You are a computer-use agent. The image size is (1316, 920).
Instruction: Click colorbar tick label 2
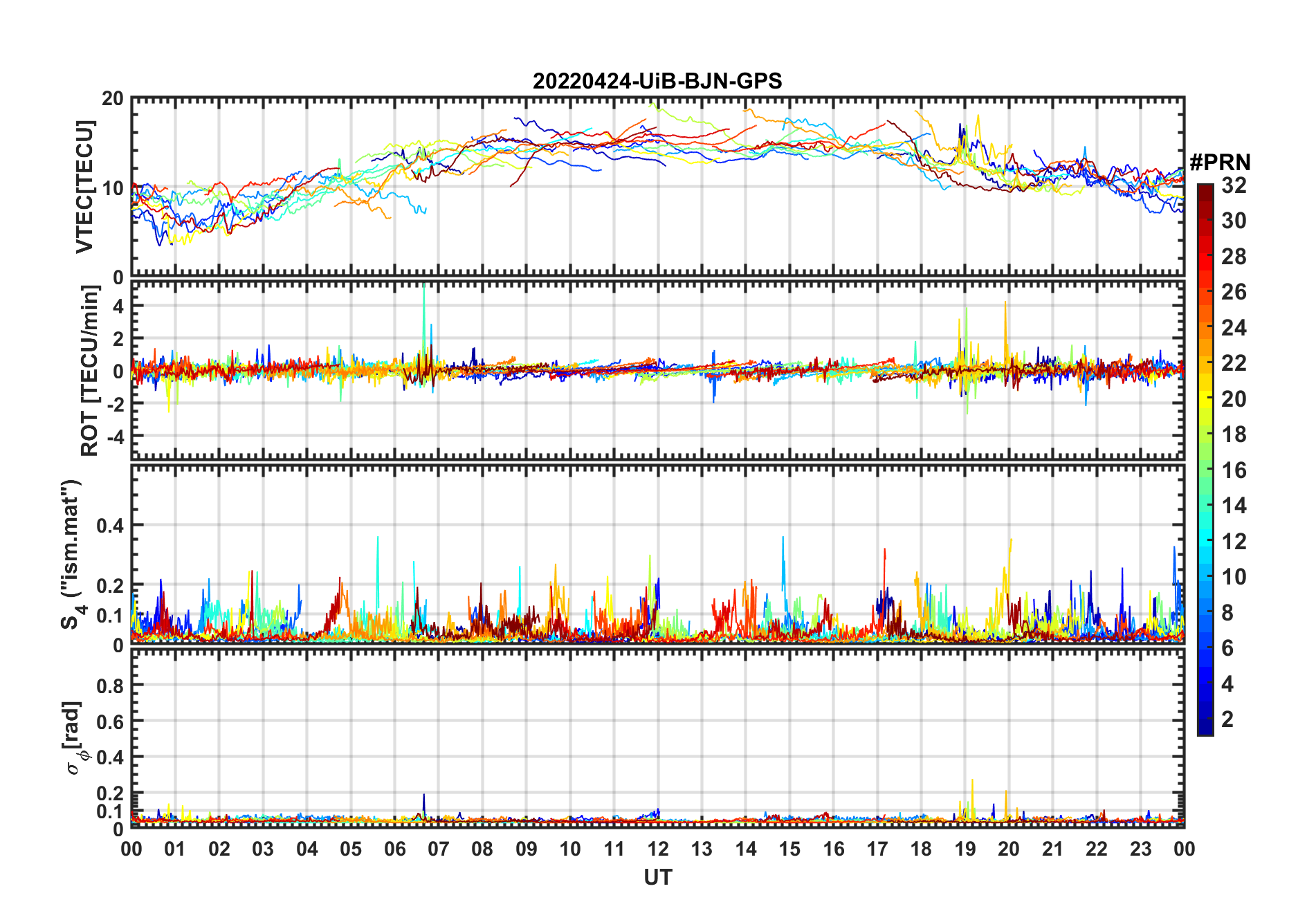(1227, 719)
